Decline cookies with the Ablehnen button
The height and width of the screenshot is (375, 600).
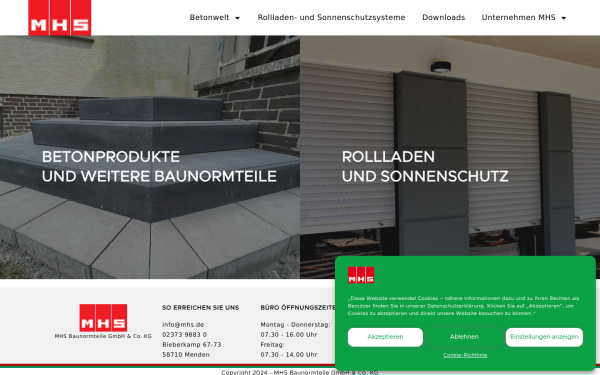[464, 337]
